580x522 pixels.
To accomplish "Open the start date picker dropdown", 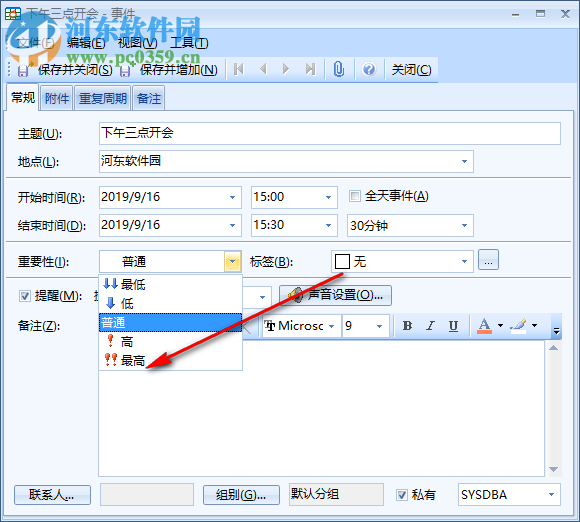I will [x=232, y=197].
